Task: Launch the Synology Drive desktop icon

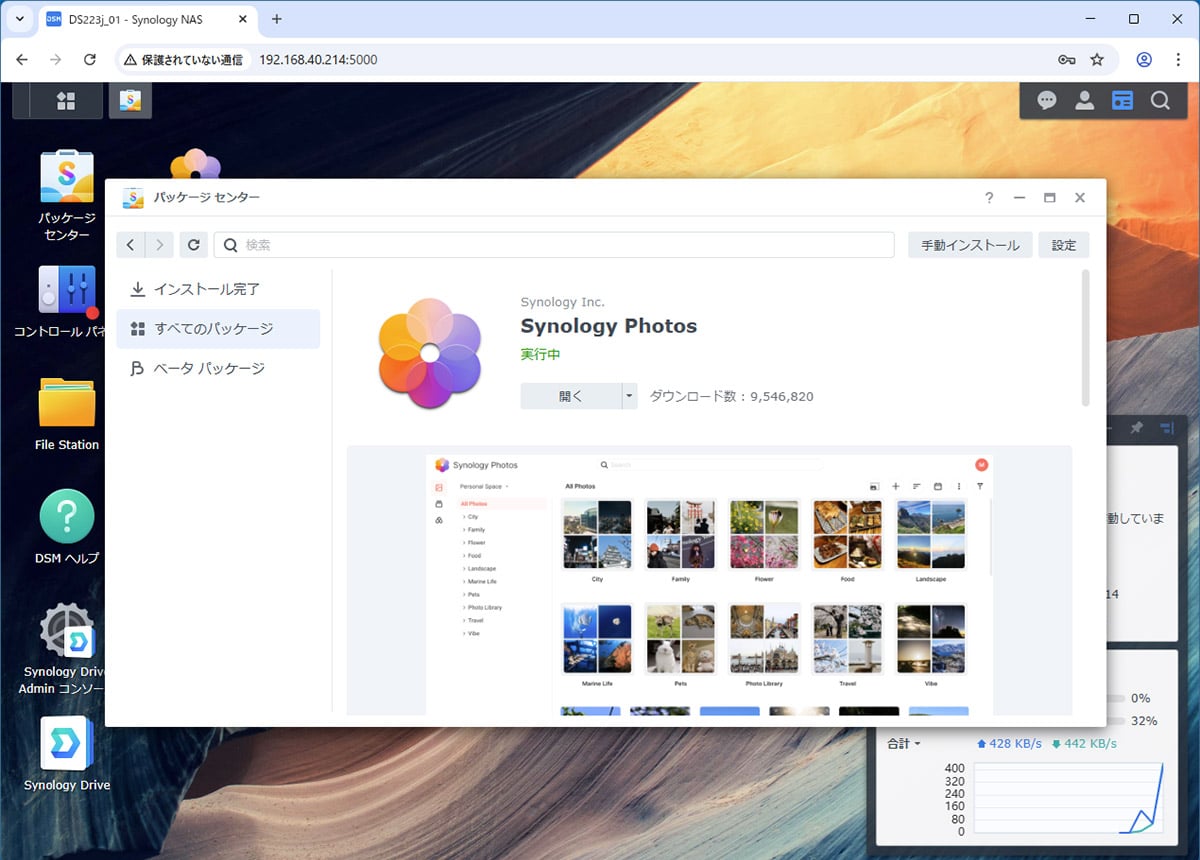Action: [67, 744]
